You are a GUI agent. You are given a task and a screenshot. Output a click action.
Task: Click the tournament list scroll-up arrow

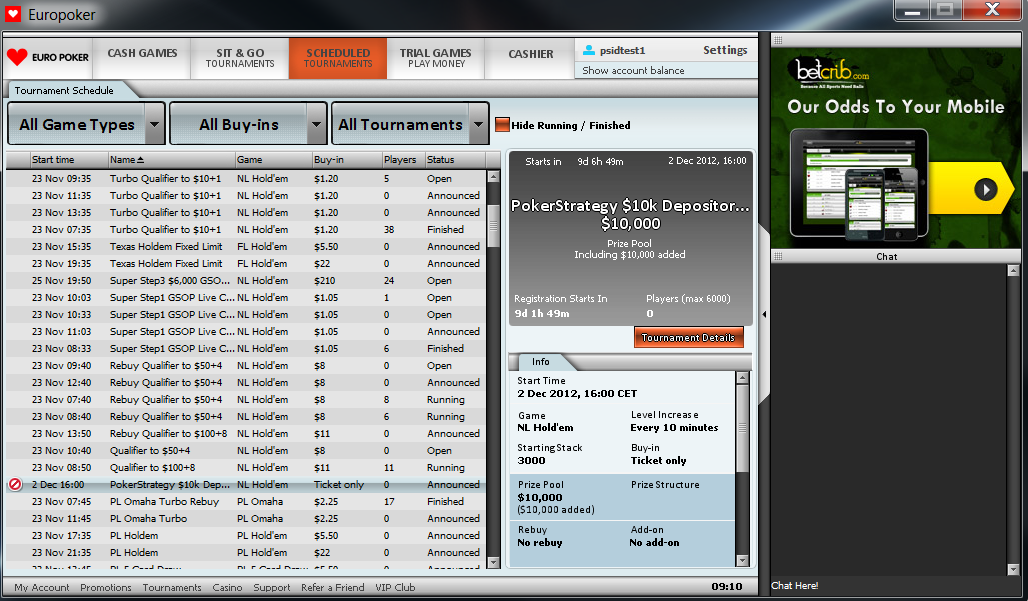pyautogui.click(x=494, y=176)
